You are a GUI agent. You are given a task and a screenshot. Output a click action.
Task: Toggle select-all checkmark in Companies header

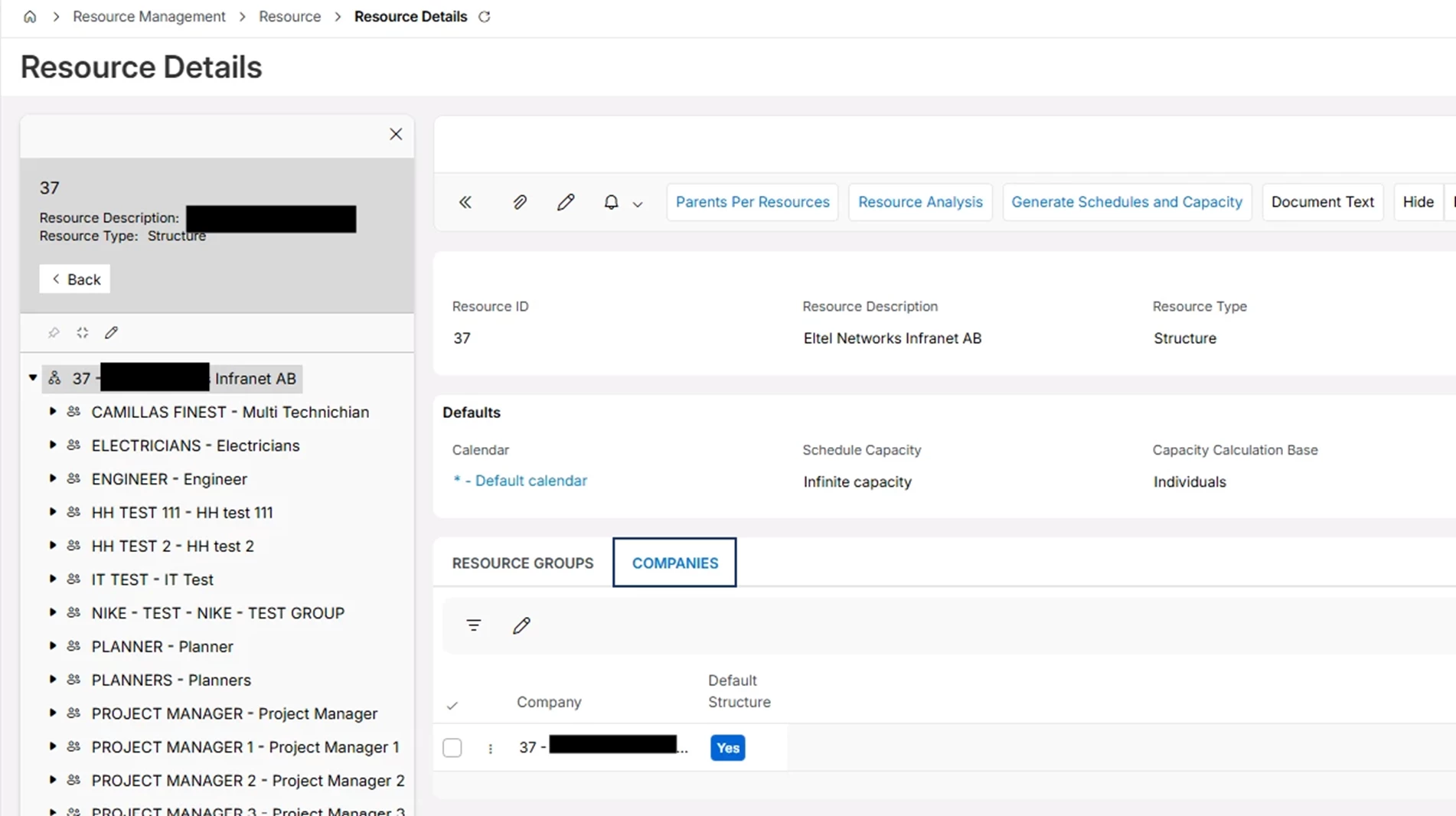(452, 705)
